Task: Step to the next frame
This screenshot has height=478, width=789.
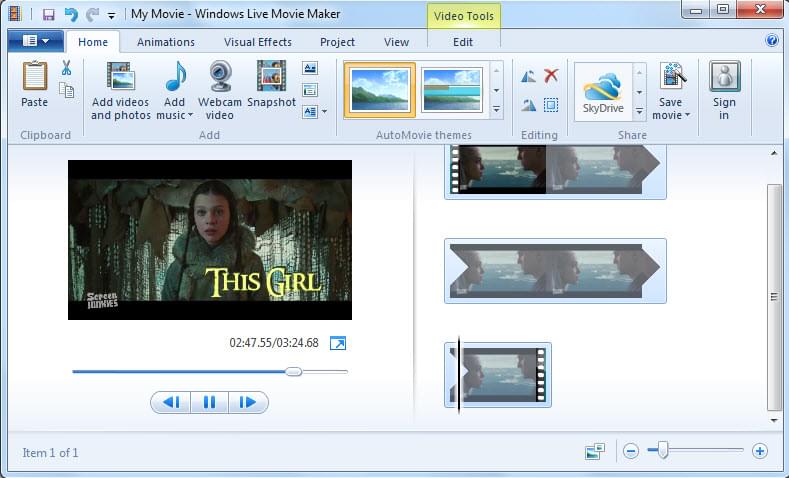Action: point(248,402)
